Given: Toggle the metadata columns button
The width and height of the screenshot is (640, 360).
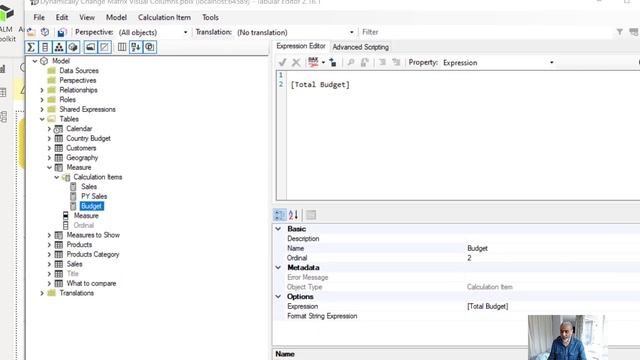Looking at the screenshot, I should point(122,47).
